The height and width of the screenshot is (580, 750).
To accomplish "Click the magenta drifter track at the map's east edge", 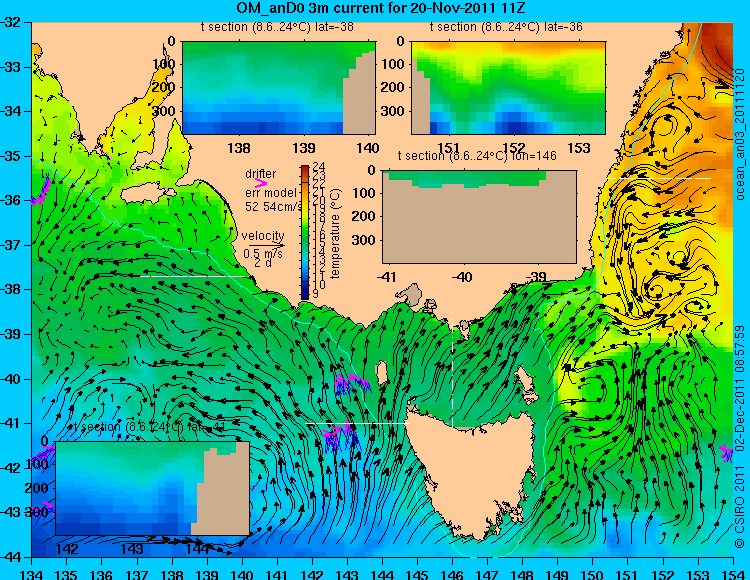I will point(727,452).
